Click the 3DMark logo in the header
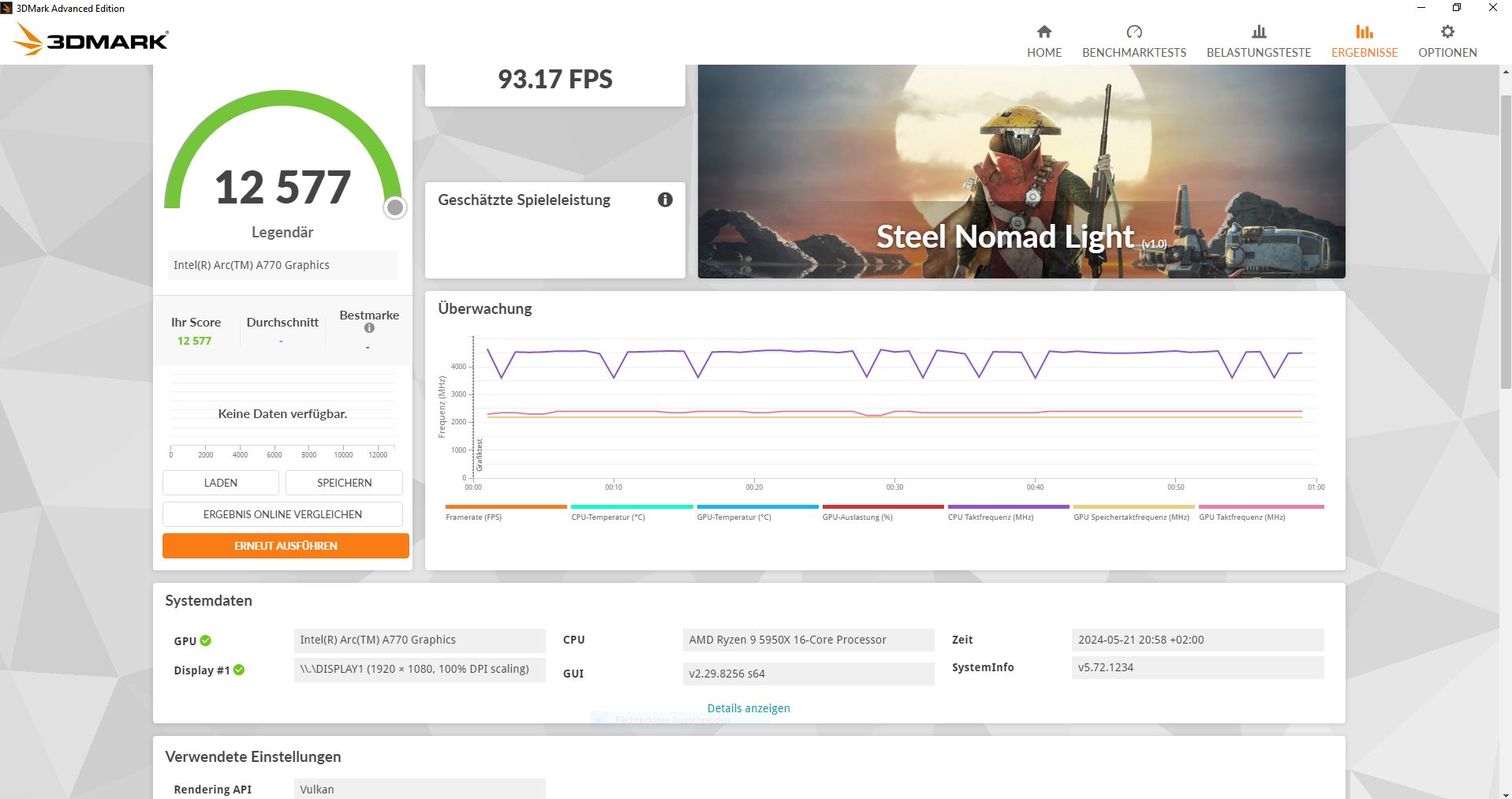The image size is (1512, 799). (91, 39)
